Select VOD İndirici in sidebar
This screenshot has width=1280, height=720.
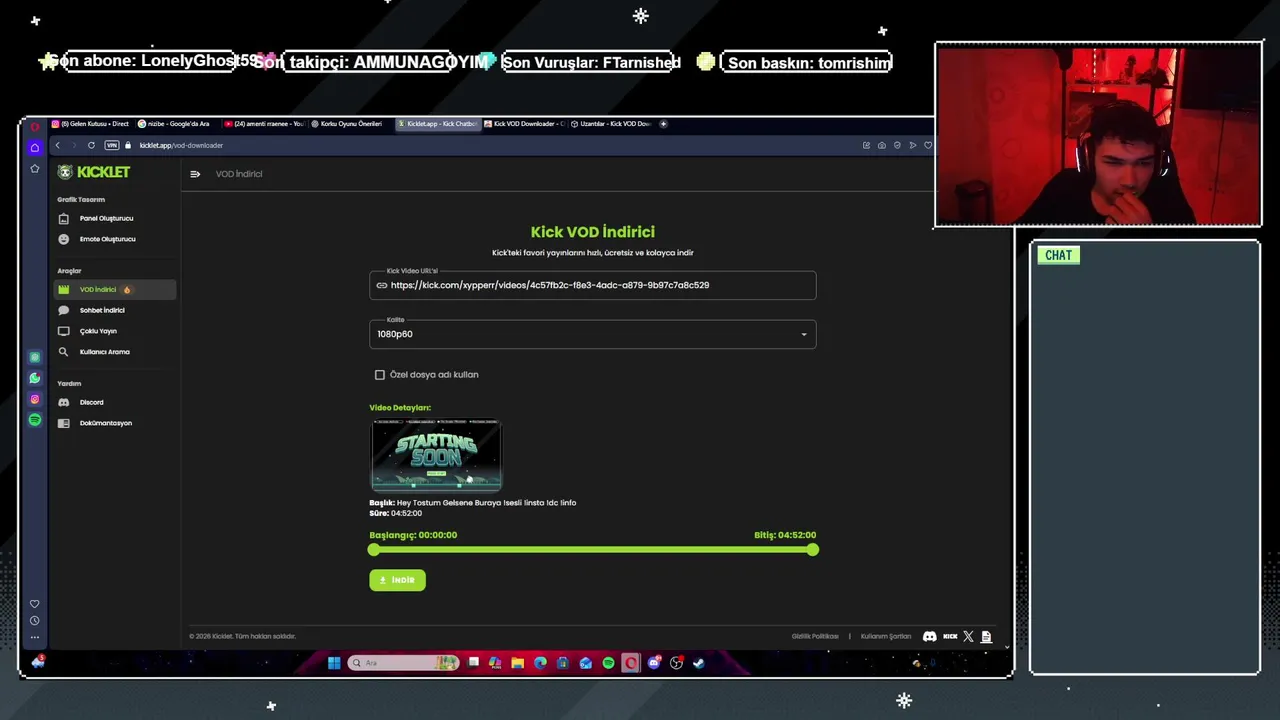114,290
